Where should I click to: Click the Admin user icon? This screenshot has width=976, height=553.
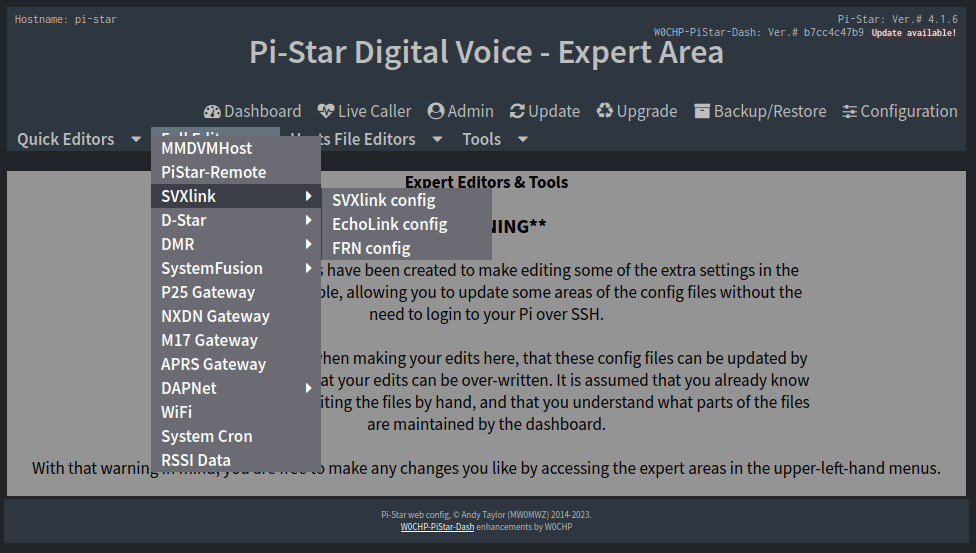coord(436,111)
